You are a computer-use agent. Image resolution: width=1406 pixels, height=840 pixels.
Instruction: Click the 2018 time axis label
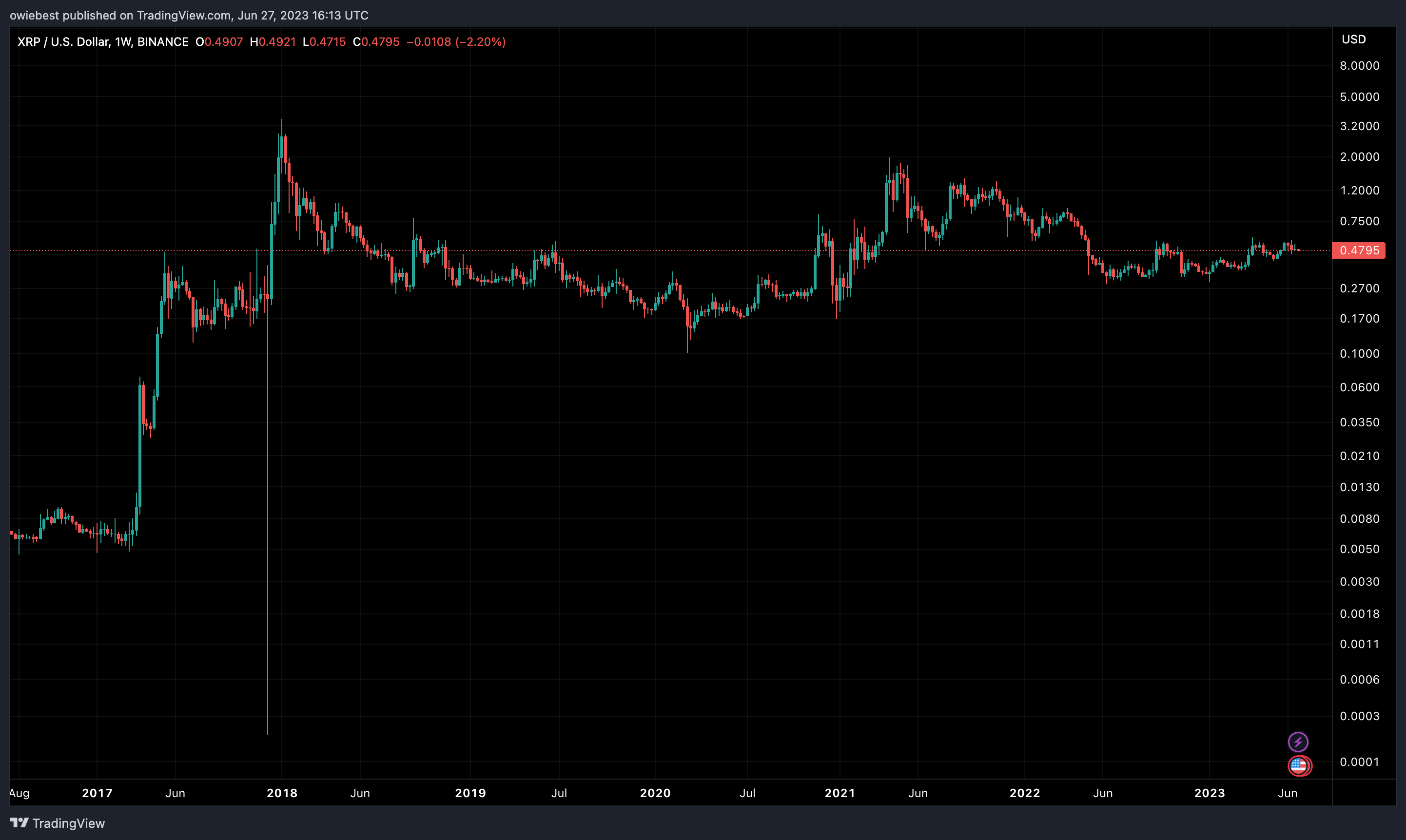(282, 793)
